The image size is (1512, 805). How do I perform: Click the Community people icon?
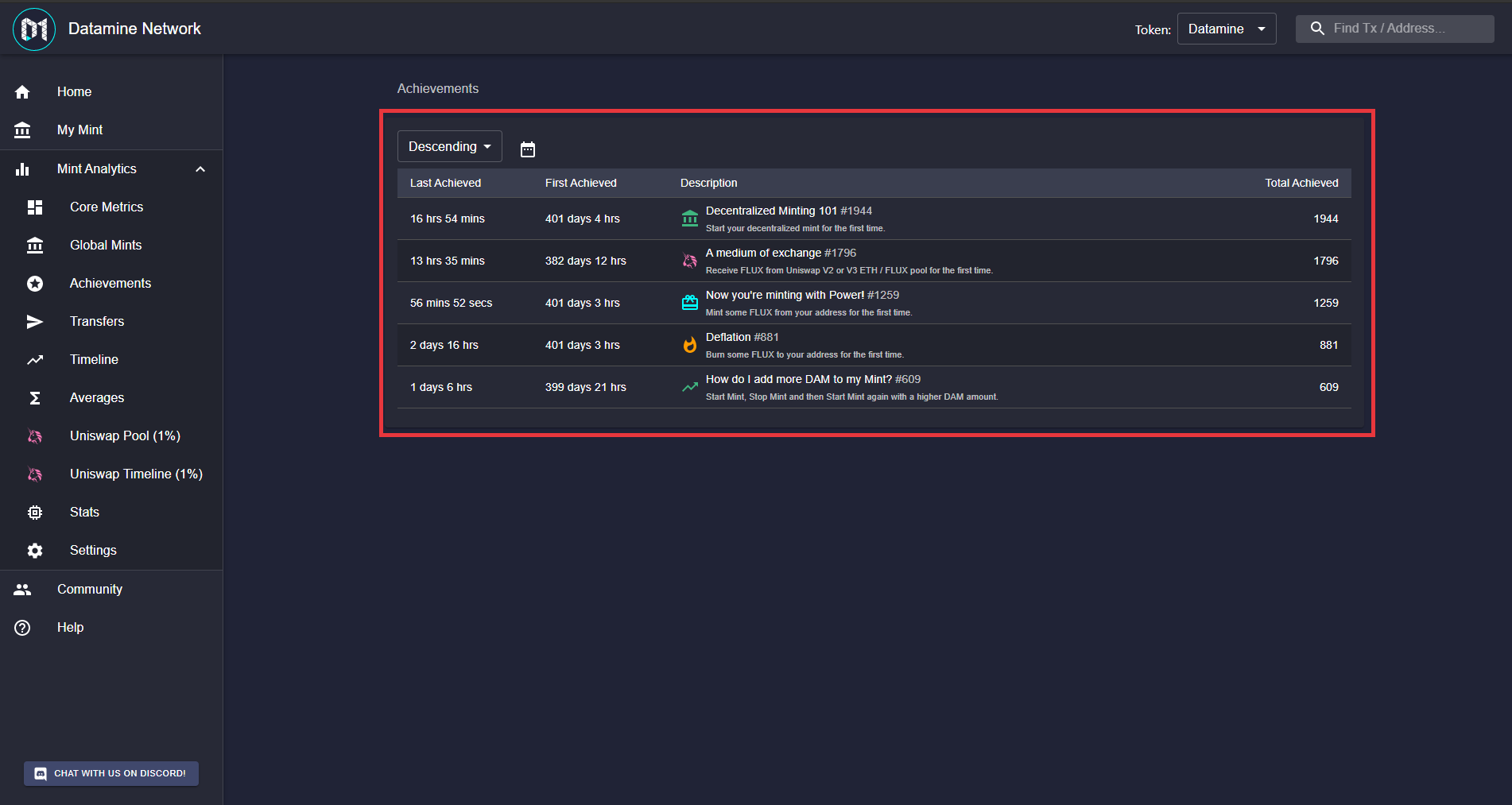tap(22, 590)
